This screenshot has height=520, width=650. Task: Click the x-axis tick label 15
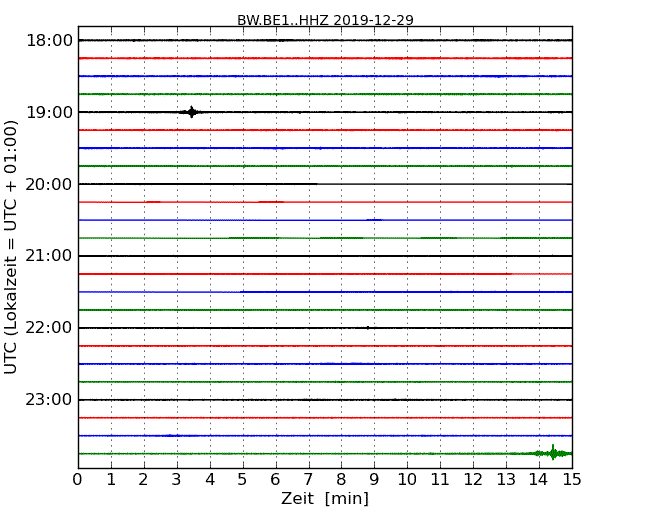tap(572, 480)
